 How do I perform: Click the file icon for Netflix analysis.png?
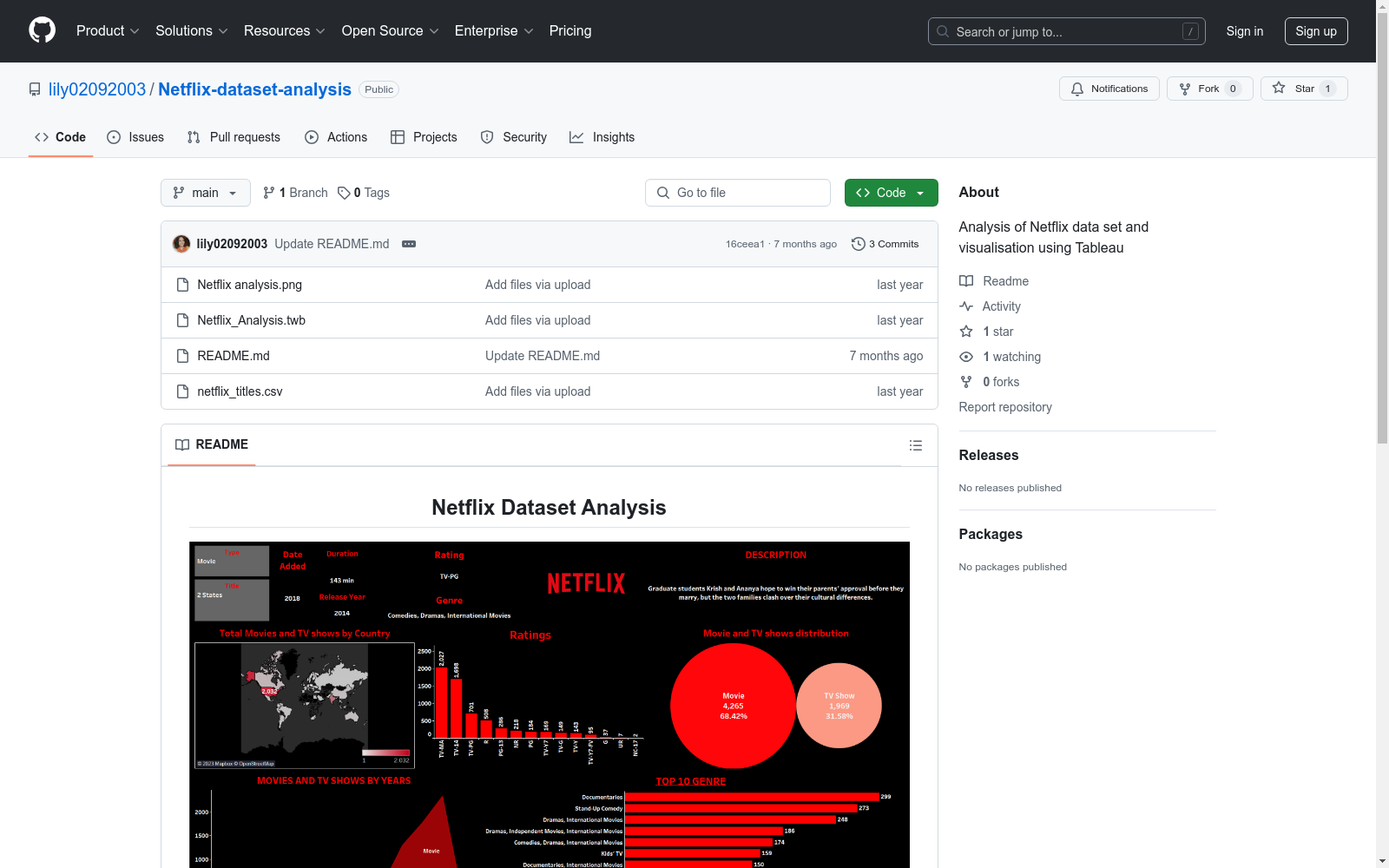click(182, 285)
